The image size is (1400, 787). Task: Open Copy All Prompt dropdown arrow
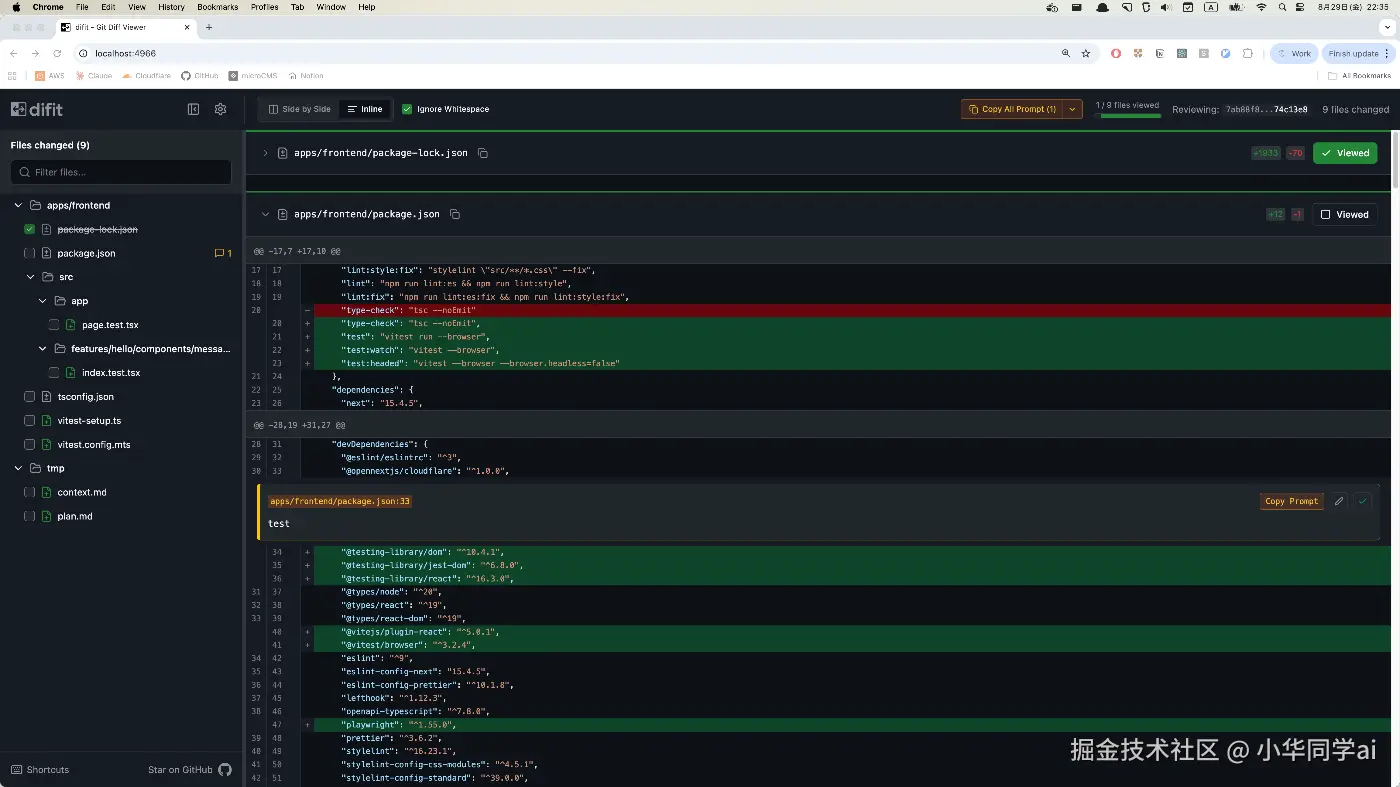[x=1073, y=109]
